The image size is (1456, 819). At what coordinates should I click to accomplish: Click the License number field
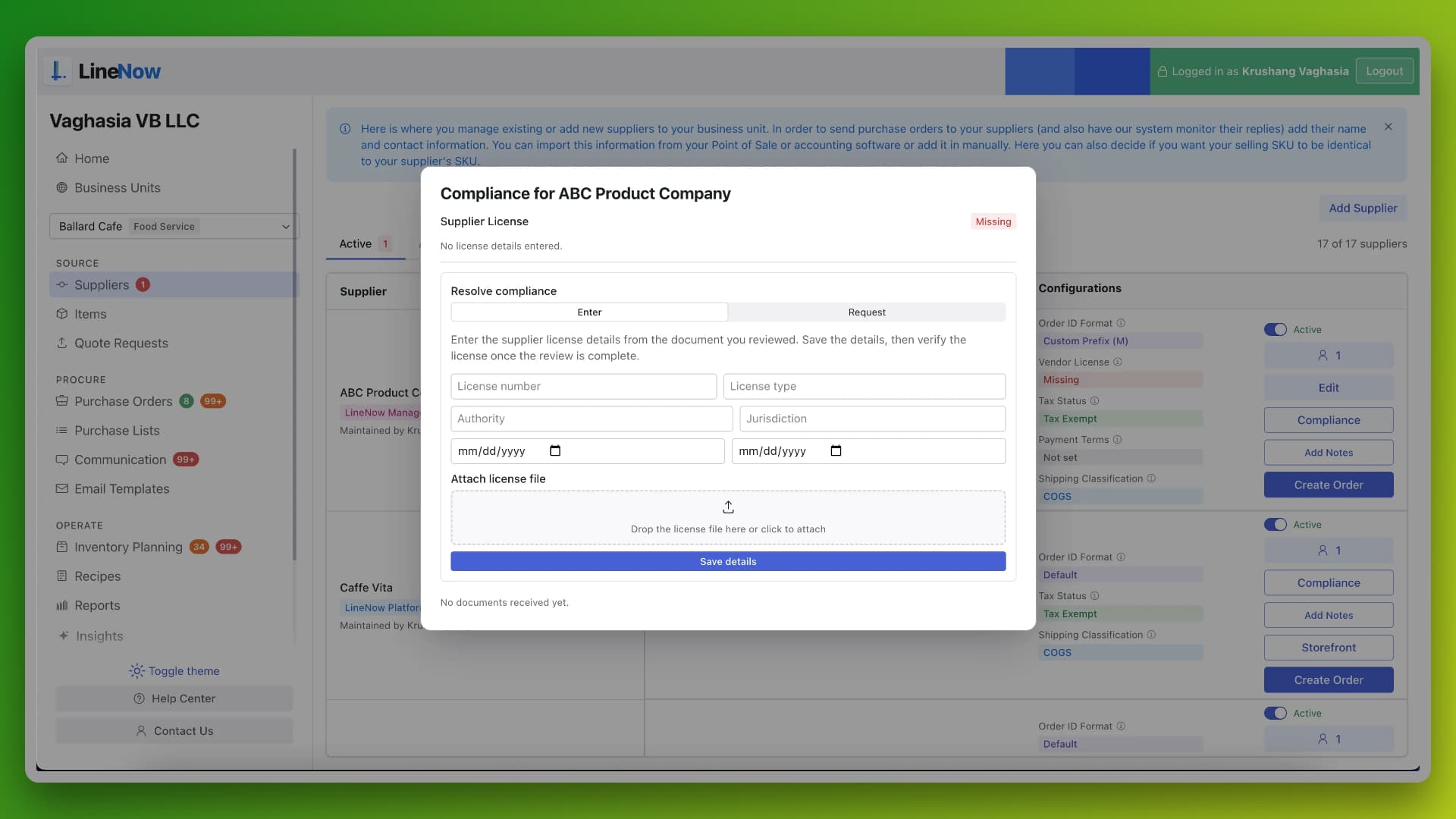(583, 387)
